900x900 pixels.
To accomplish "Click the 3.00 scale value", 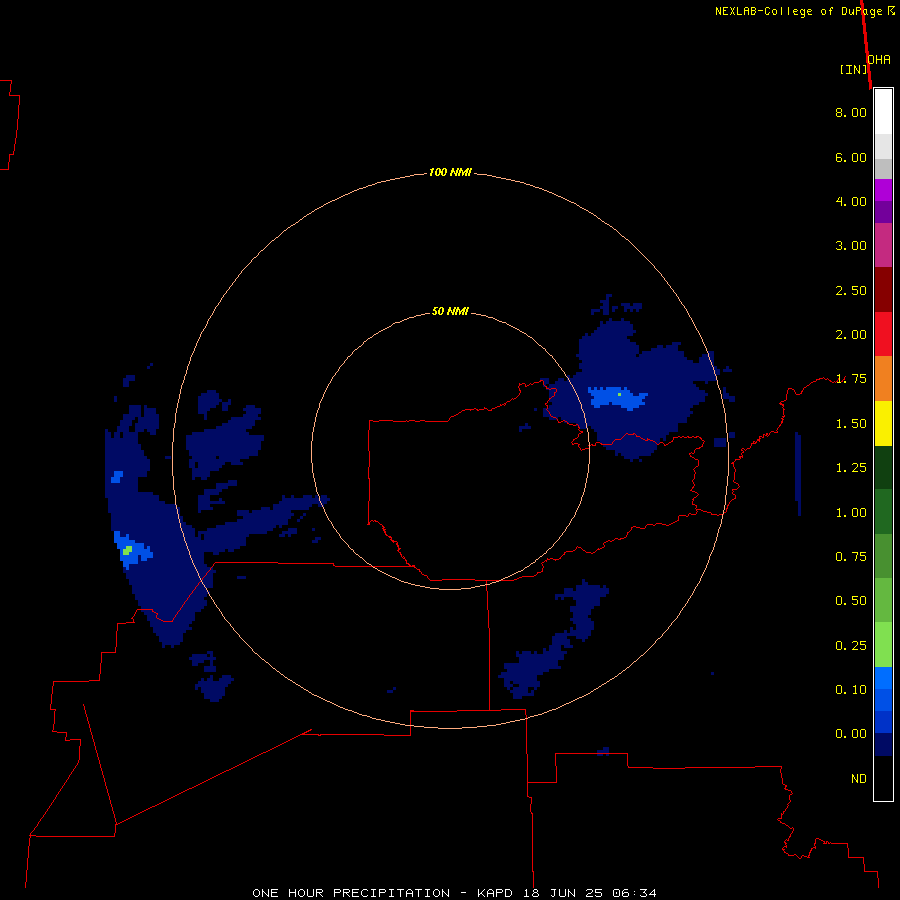I will (x=851, y=246).
